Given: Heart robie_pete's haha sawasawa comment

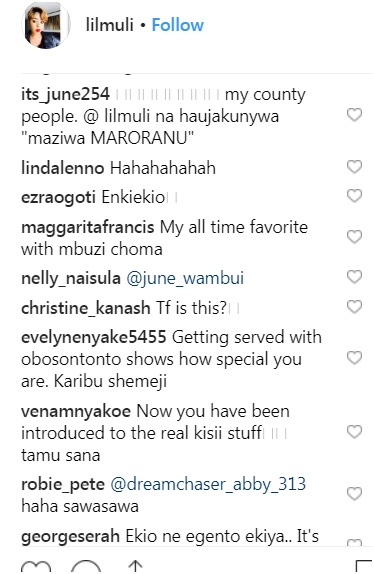Looking at the screenshot, I should pos(354,494).
